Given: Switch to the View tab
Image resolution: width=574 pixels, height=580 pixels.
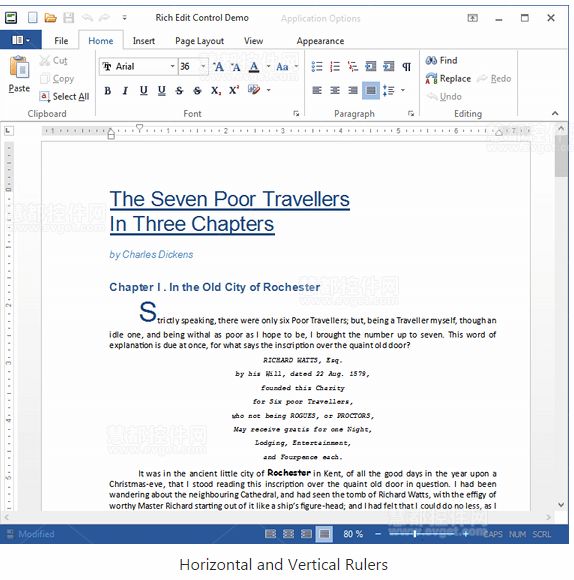Looking at the screenshot, I should pos(253,41).
